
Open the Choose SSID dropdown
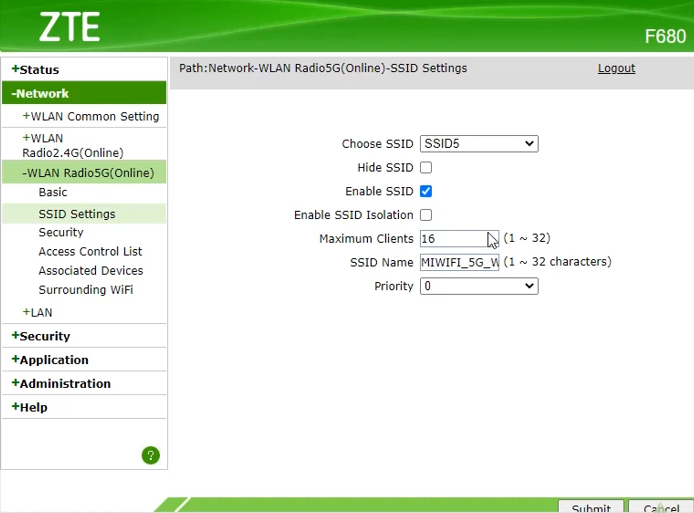click(479, 144)
